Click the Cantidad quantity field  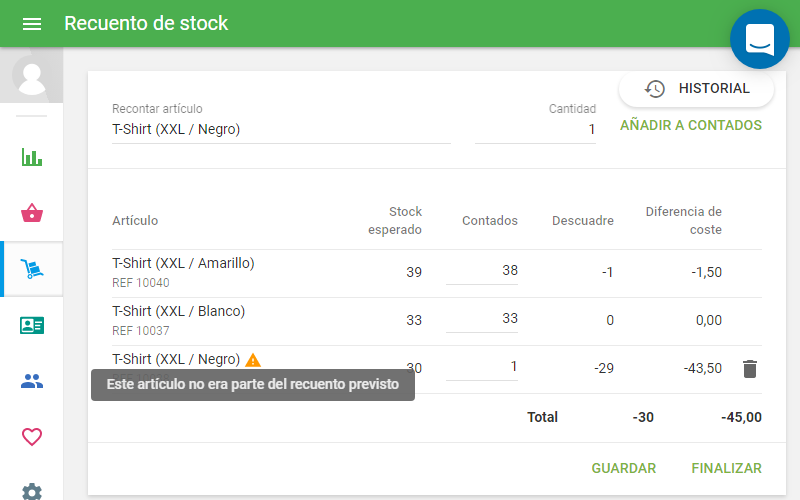(536, 130)
